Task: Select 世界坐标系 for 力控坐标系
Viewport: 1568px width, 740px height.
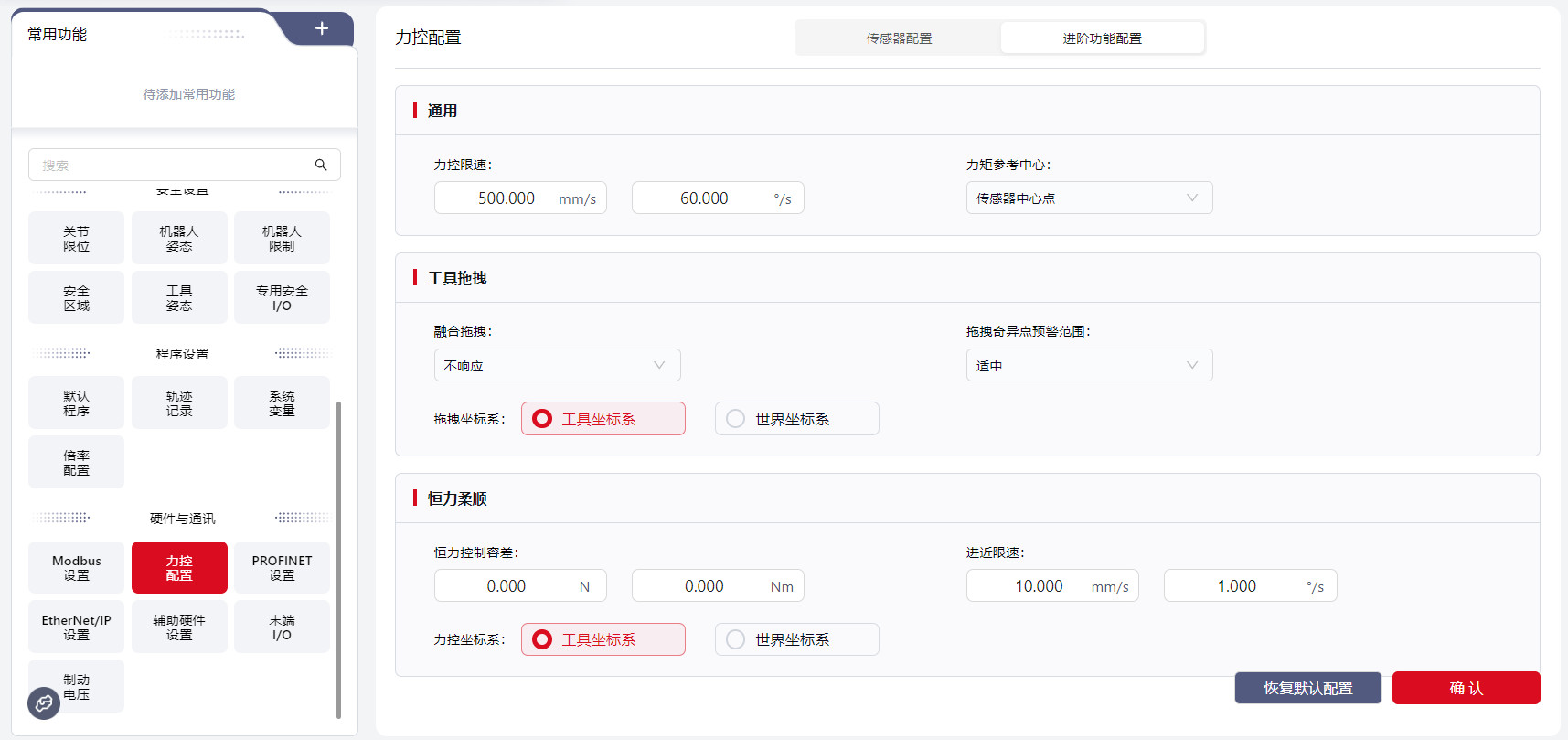Action: (x=796, y=639)
